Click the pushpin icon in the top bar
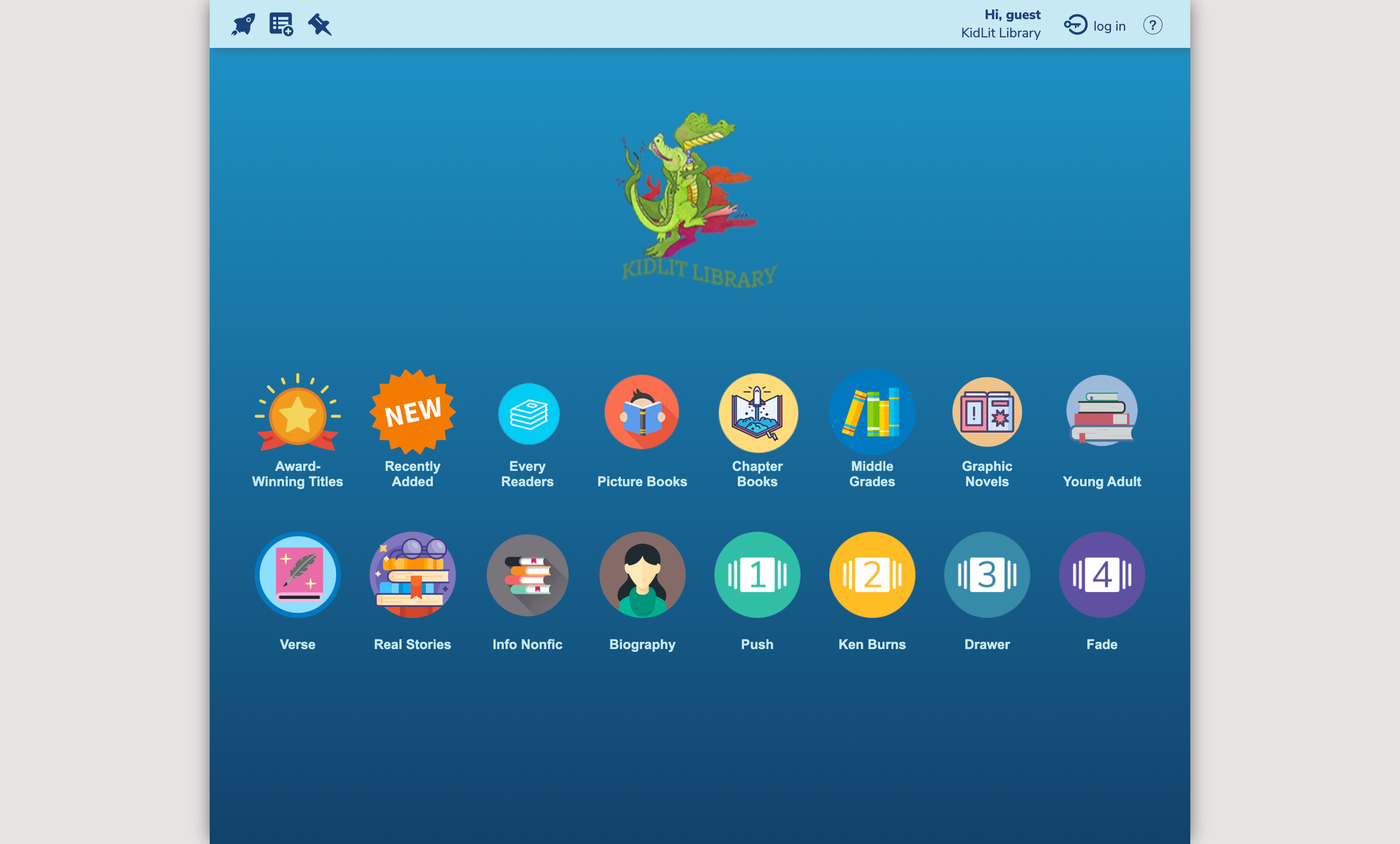Viewport: 1400px width, 844px height. tap(320, 24)
